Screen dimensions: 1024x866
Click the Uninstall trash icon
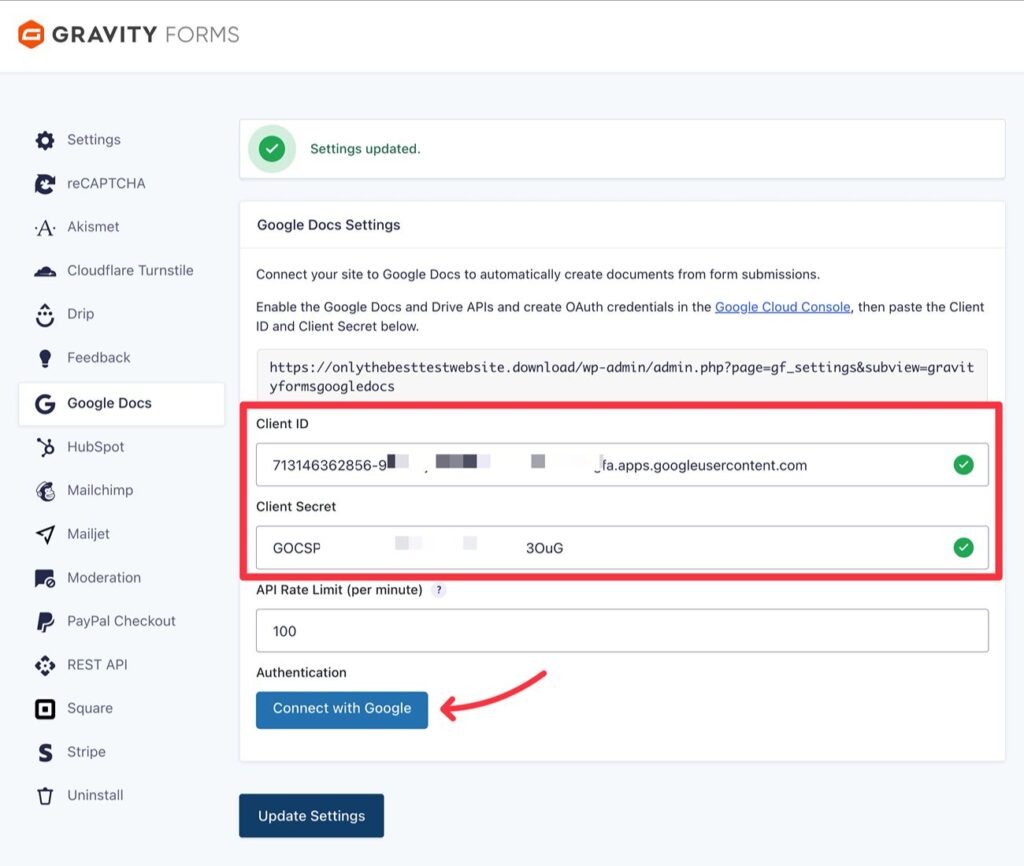click(45, 796)
